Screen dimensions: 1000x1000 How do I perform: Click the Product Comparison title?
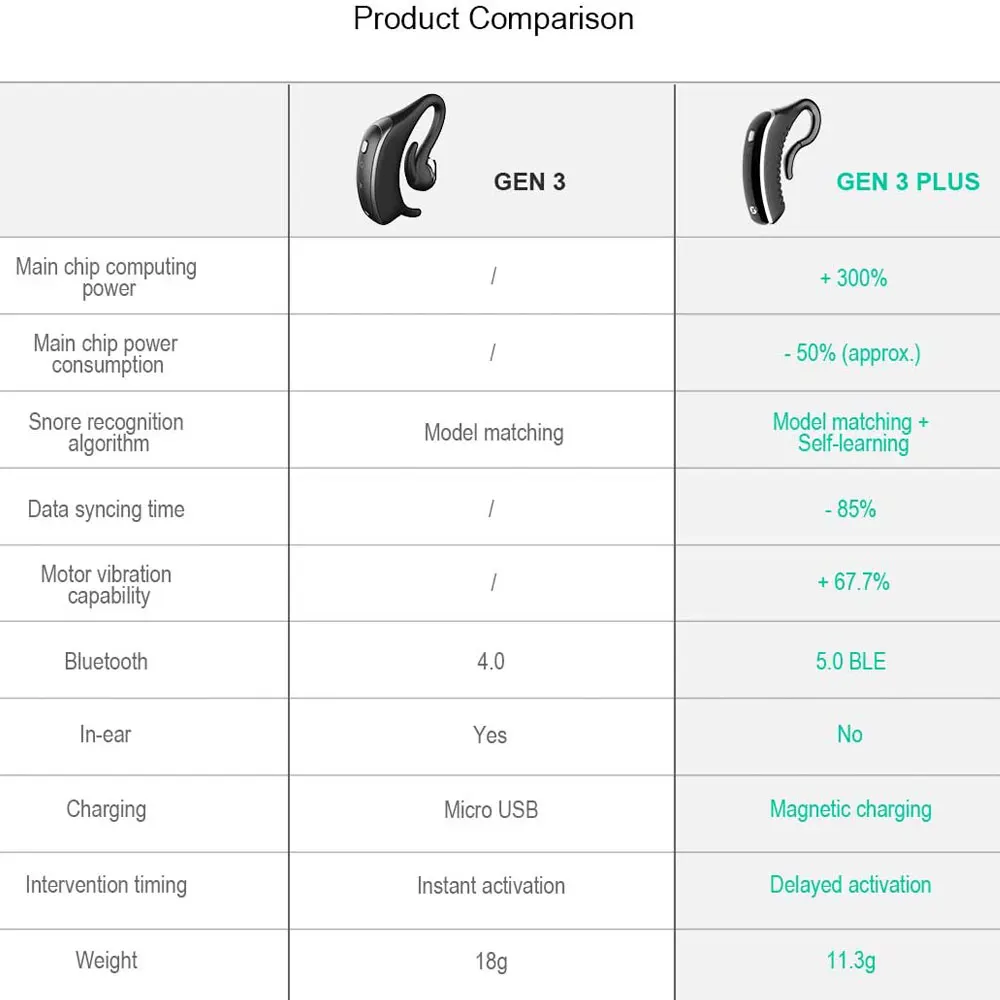point(493,19)
